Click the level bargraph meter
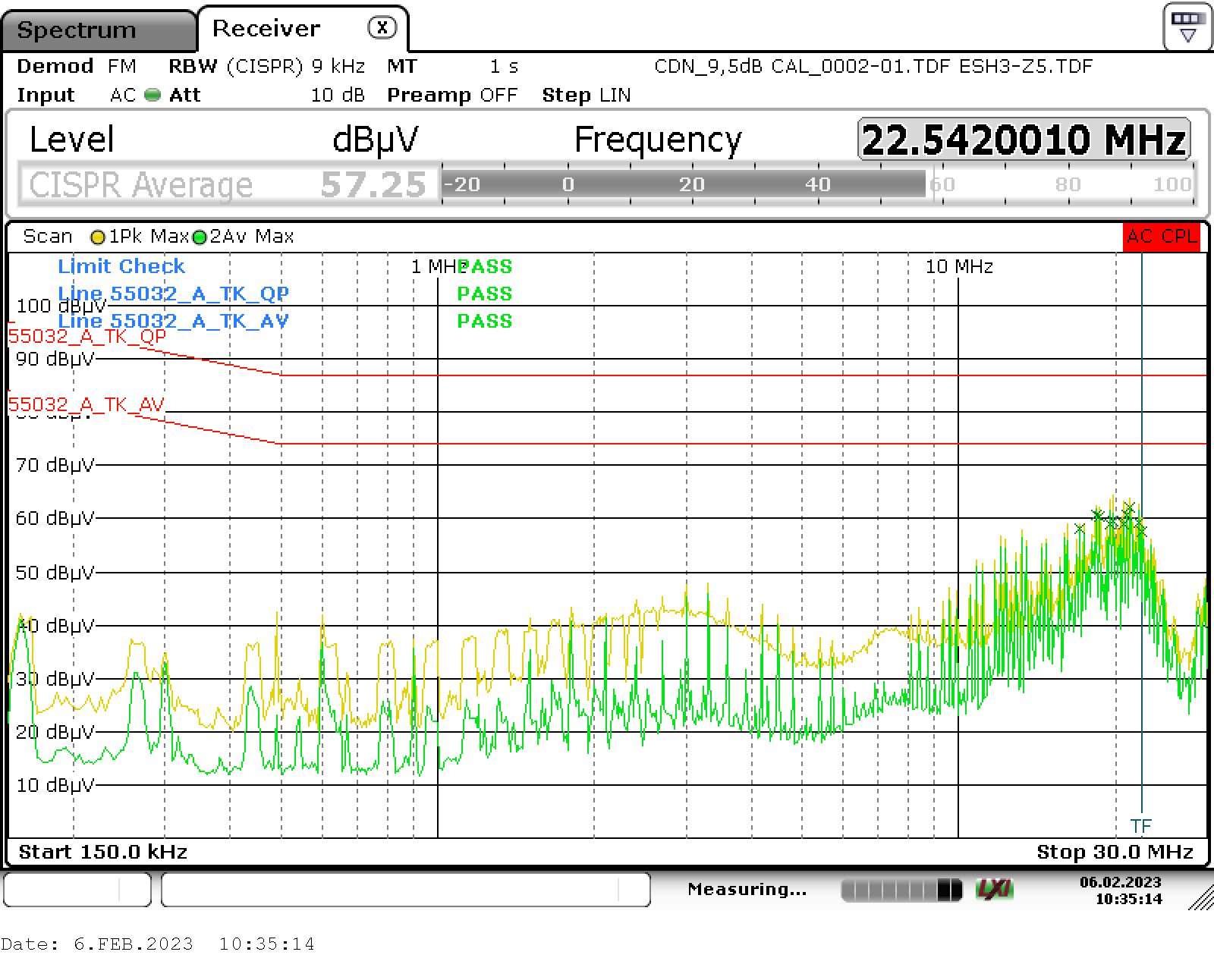 [818, 184]
